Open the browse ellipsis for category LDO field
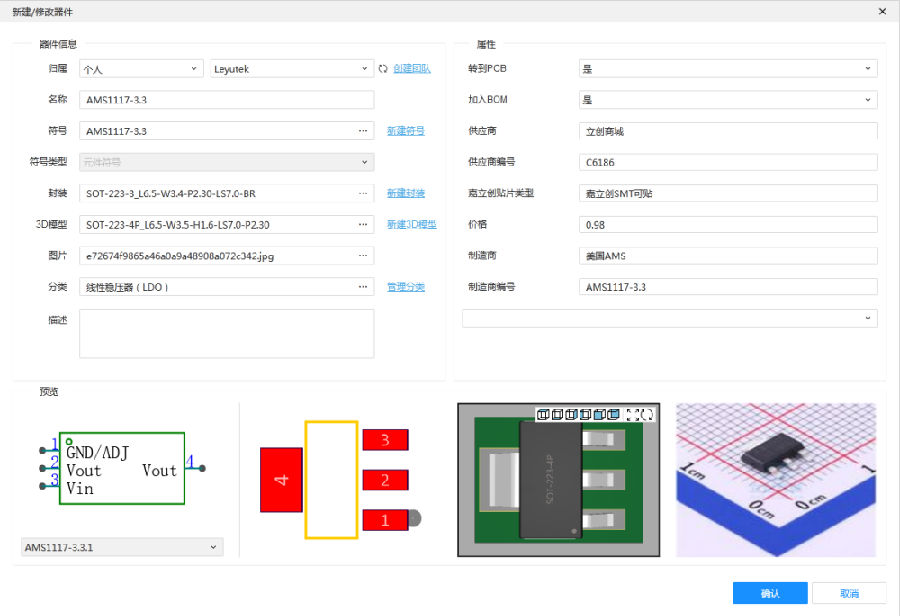Screen dimensions: 900x616 click(363, 286)
